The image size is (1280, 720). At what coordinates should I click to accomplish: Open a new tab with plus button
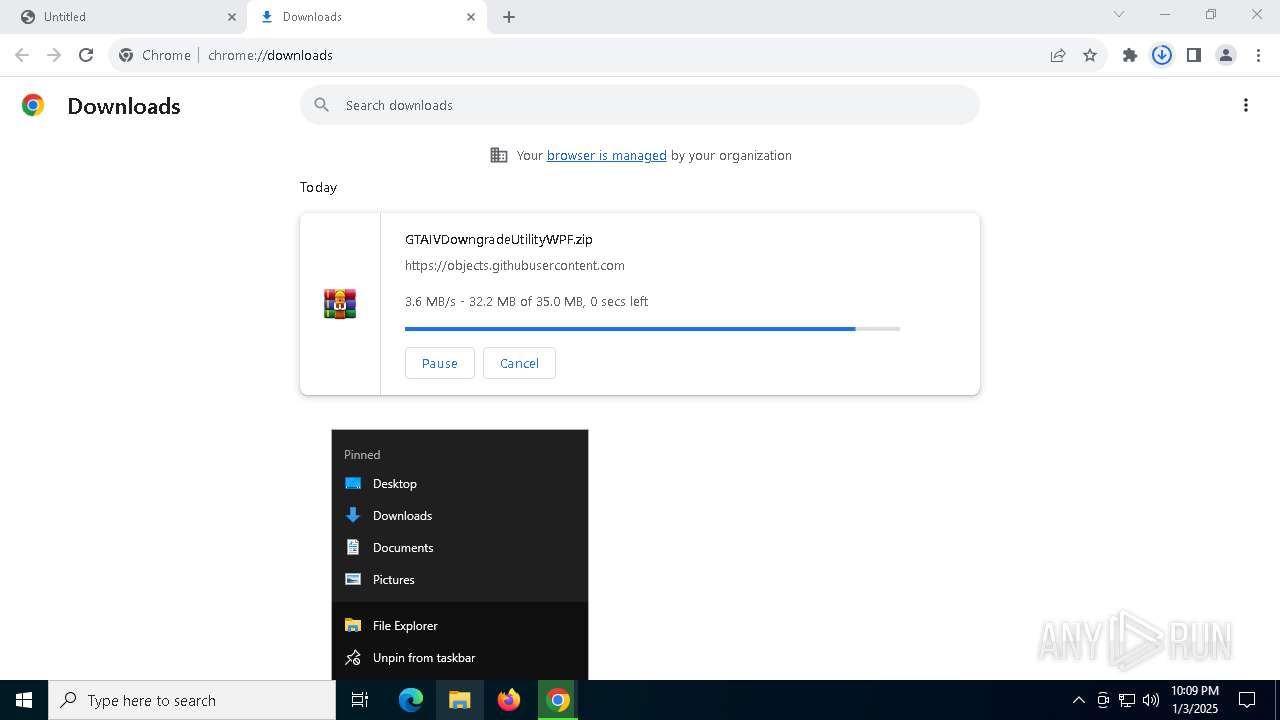click(509, 17)
